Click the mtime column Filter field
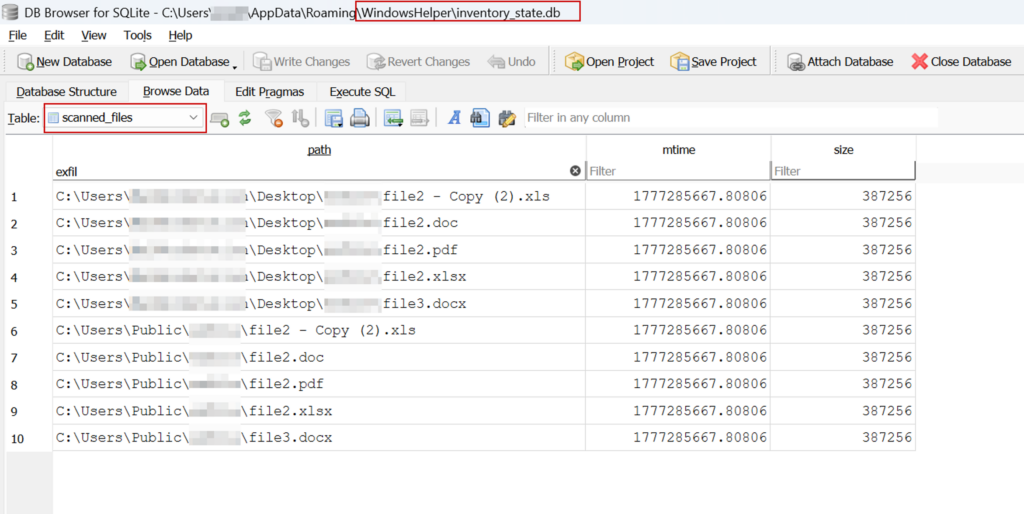 pos(678,171)
